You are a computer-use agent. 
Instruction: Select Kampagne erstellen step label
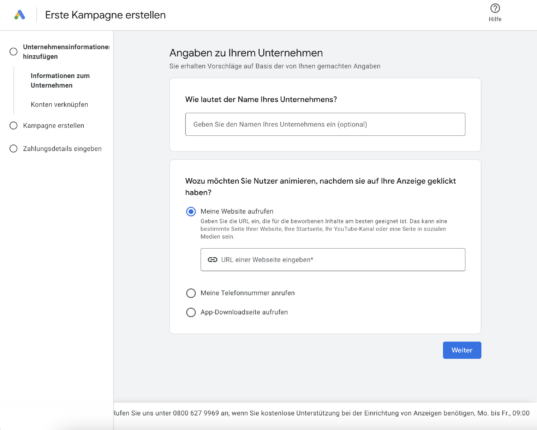pos(53,126)
